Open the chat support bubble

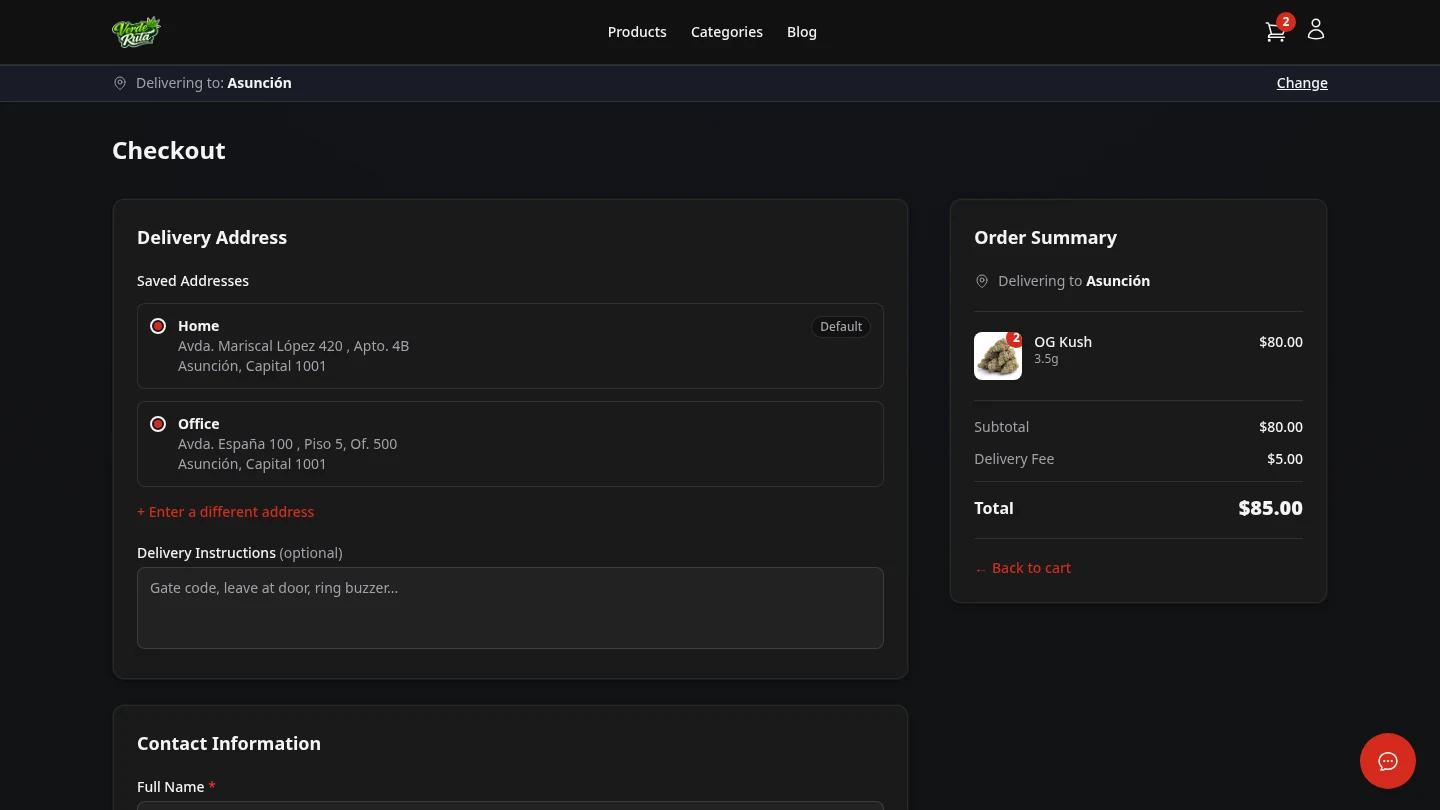coord(1387,761)
